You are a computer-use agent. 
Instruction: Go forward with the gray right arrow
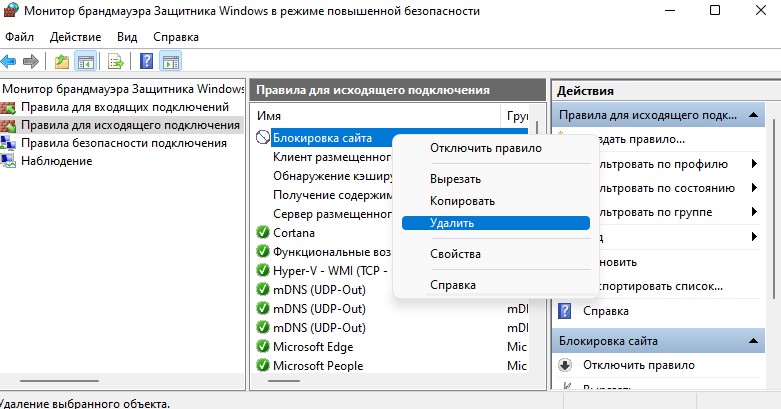pos(31,62)
